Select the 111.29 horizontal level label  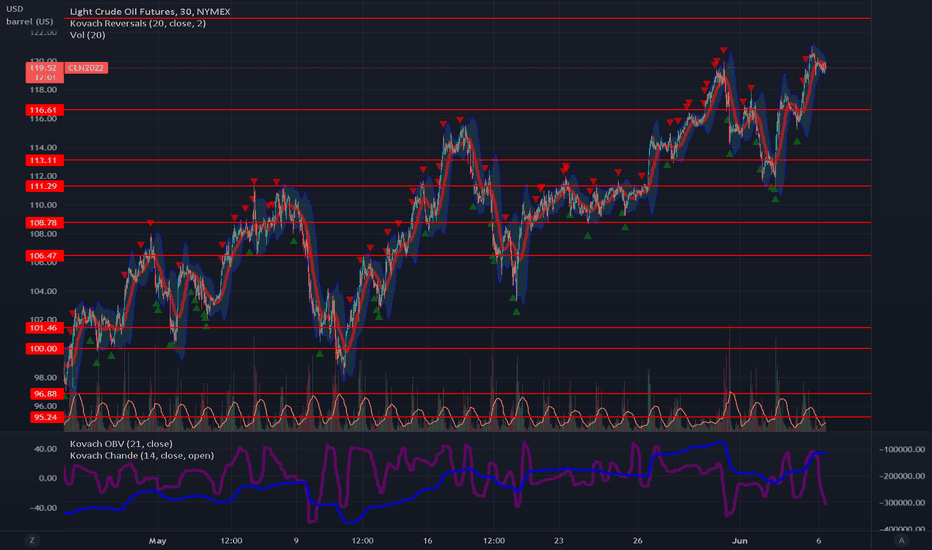click(x=45, y=186)
